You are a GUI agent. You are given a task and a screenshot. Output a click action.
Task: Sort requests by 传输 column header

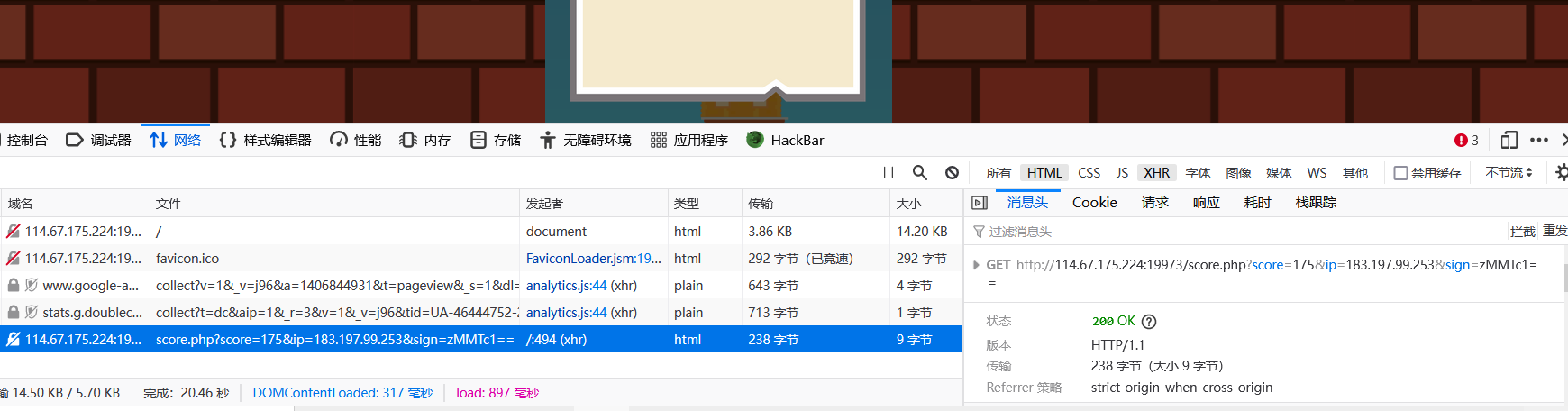coord(815,204)
